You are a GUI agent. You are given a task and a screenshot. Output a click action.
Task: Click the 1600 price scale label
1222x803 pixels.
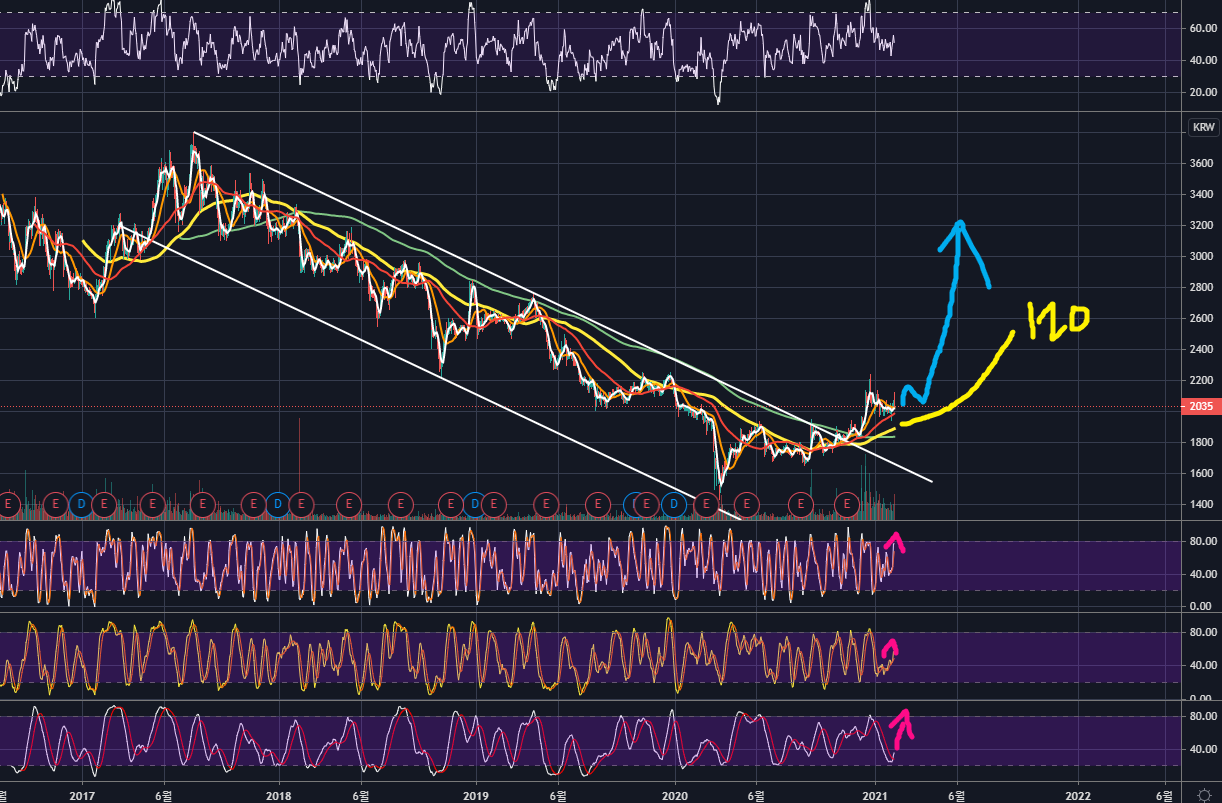coord(1201,473)
